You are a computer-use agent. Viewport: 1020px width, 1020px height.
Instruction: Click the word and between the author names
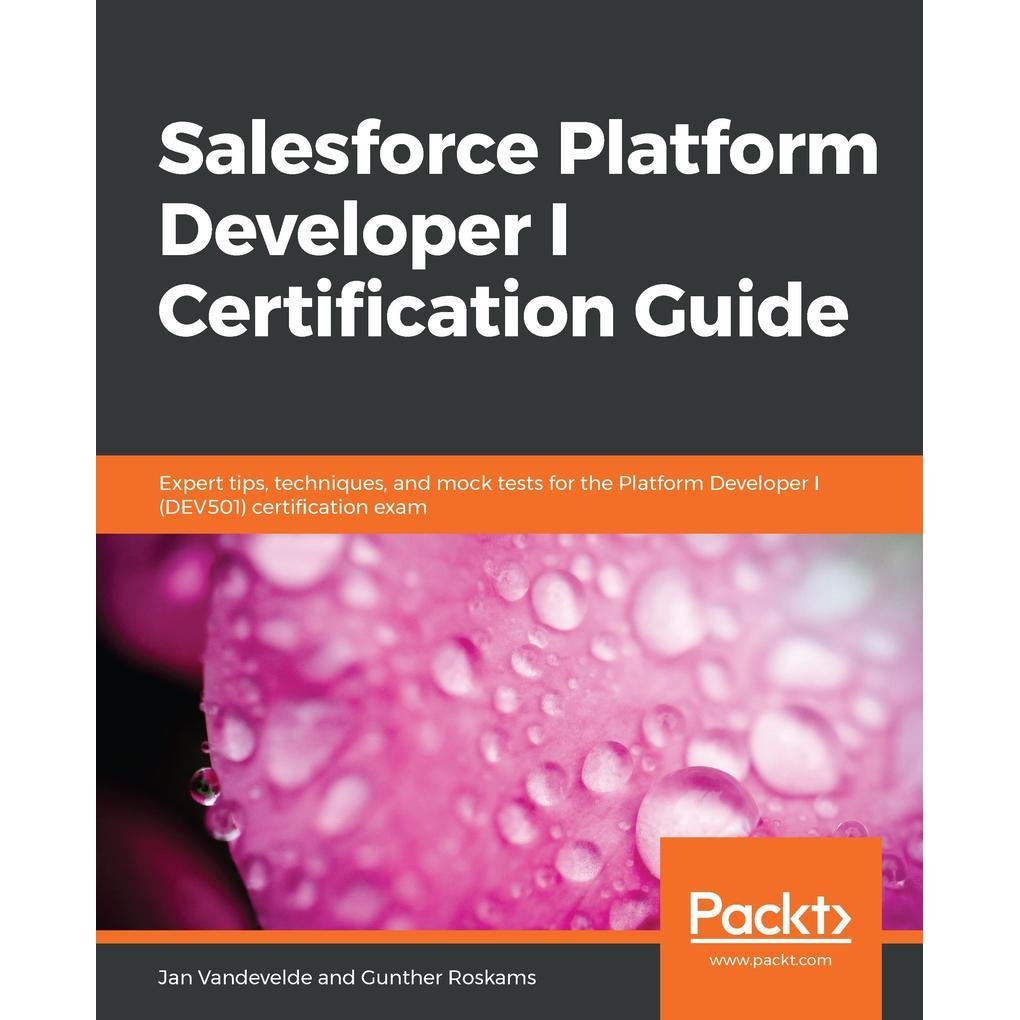(336, 977)
